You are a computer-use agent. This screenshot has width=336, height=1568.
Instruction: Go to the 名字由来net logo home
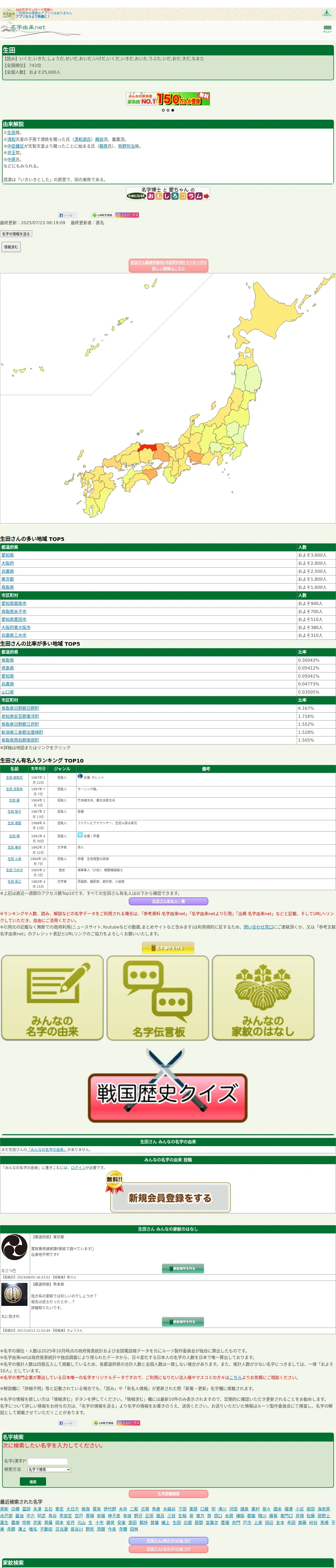click(x=27, y=27)
